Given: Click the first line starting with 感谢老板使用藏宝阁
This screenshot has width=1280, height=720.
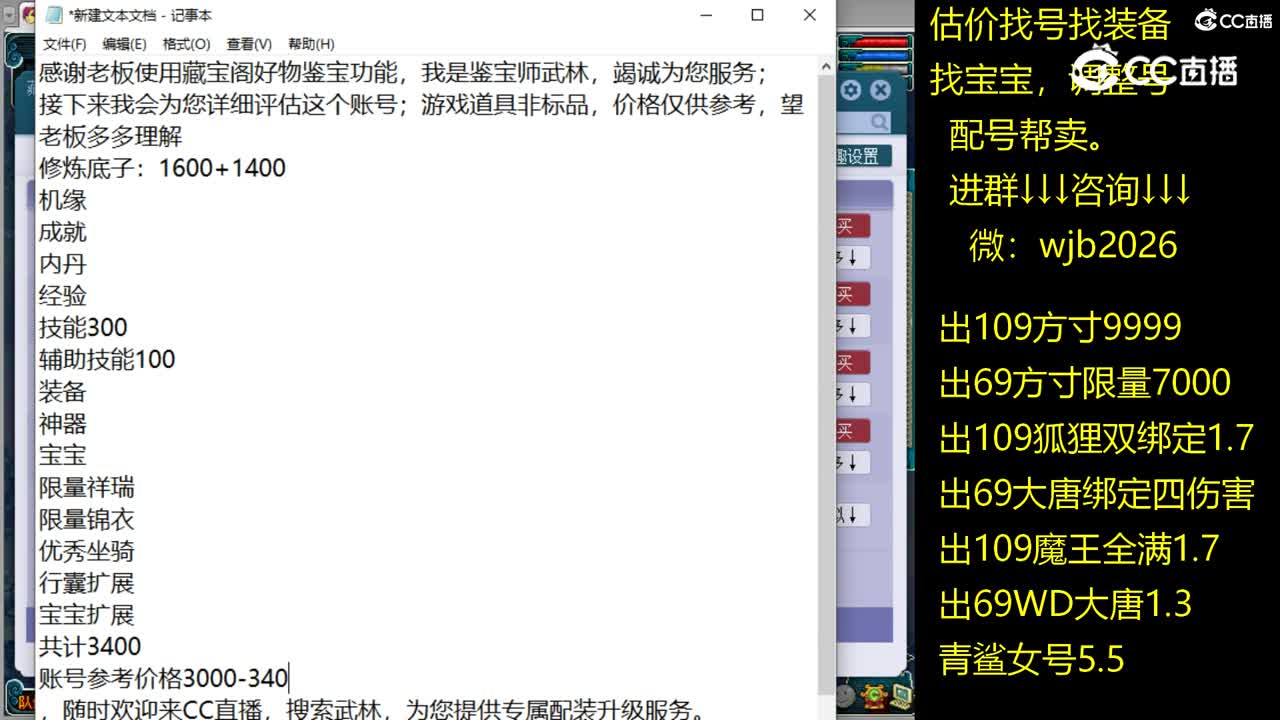Looking at the screenshot, I should pos(405,73).
